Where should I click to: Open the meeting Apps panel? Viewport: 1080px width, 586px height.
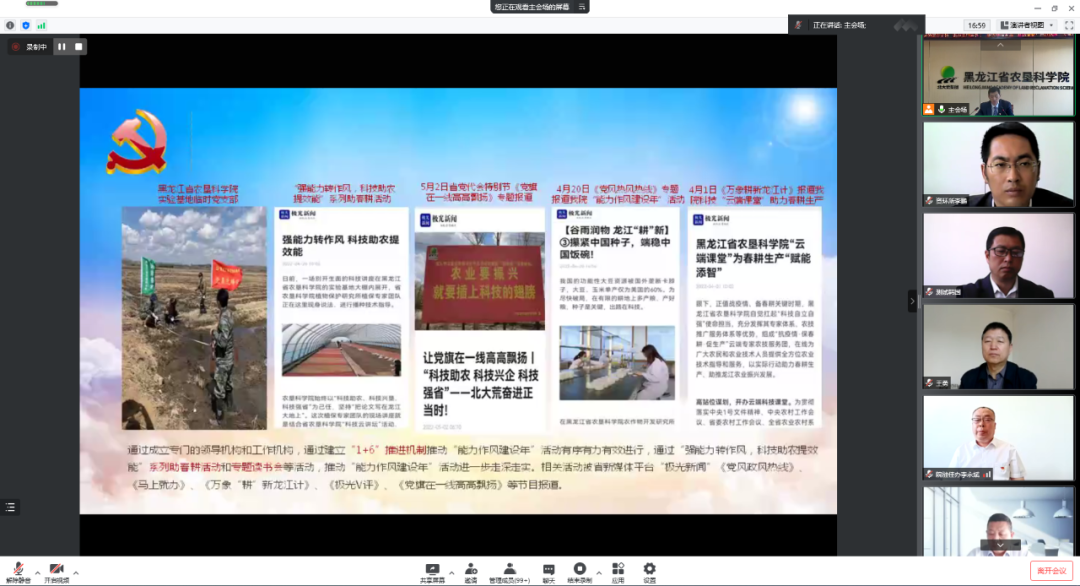tap(619, 567)
